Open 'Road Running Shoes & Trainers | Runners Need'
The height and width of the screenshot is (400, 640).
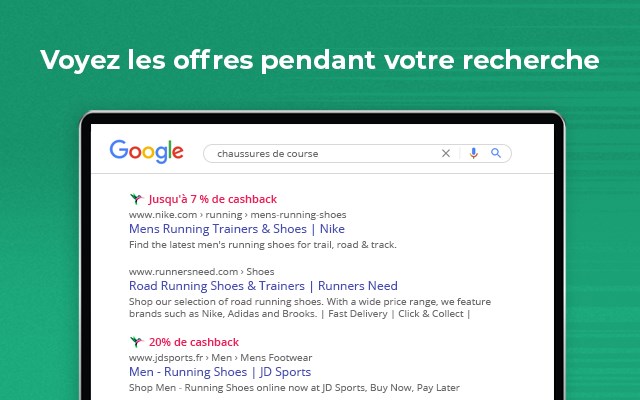pos(263,286)
